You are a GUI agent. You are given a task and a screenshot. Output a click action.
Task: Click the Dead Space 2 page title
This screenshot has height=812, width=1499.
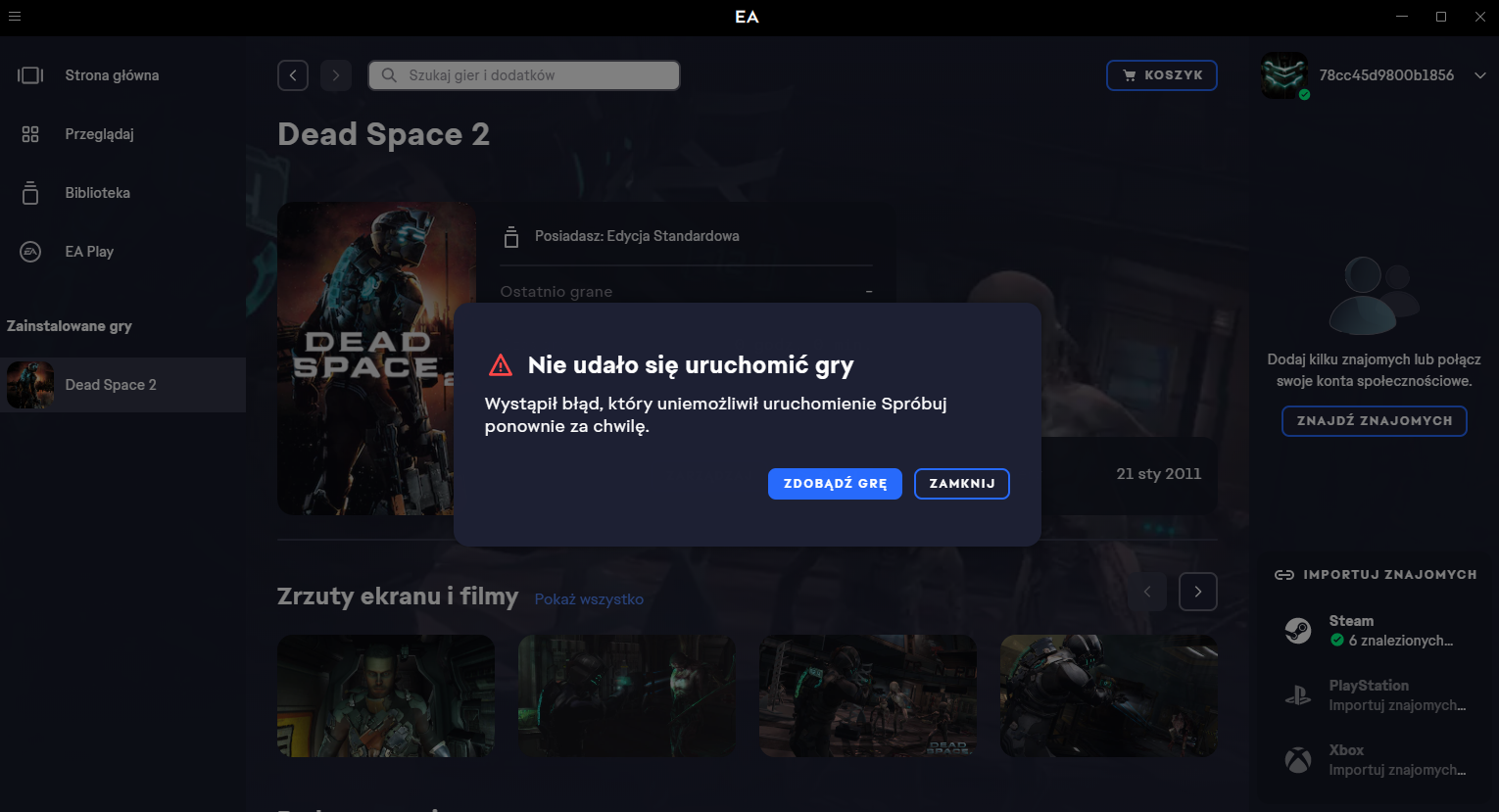383,134
